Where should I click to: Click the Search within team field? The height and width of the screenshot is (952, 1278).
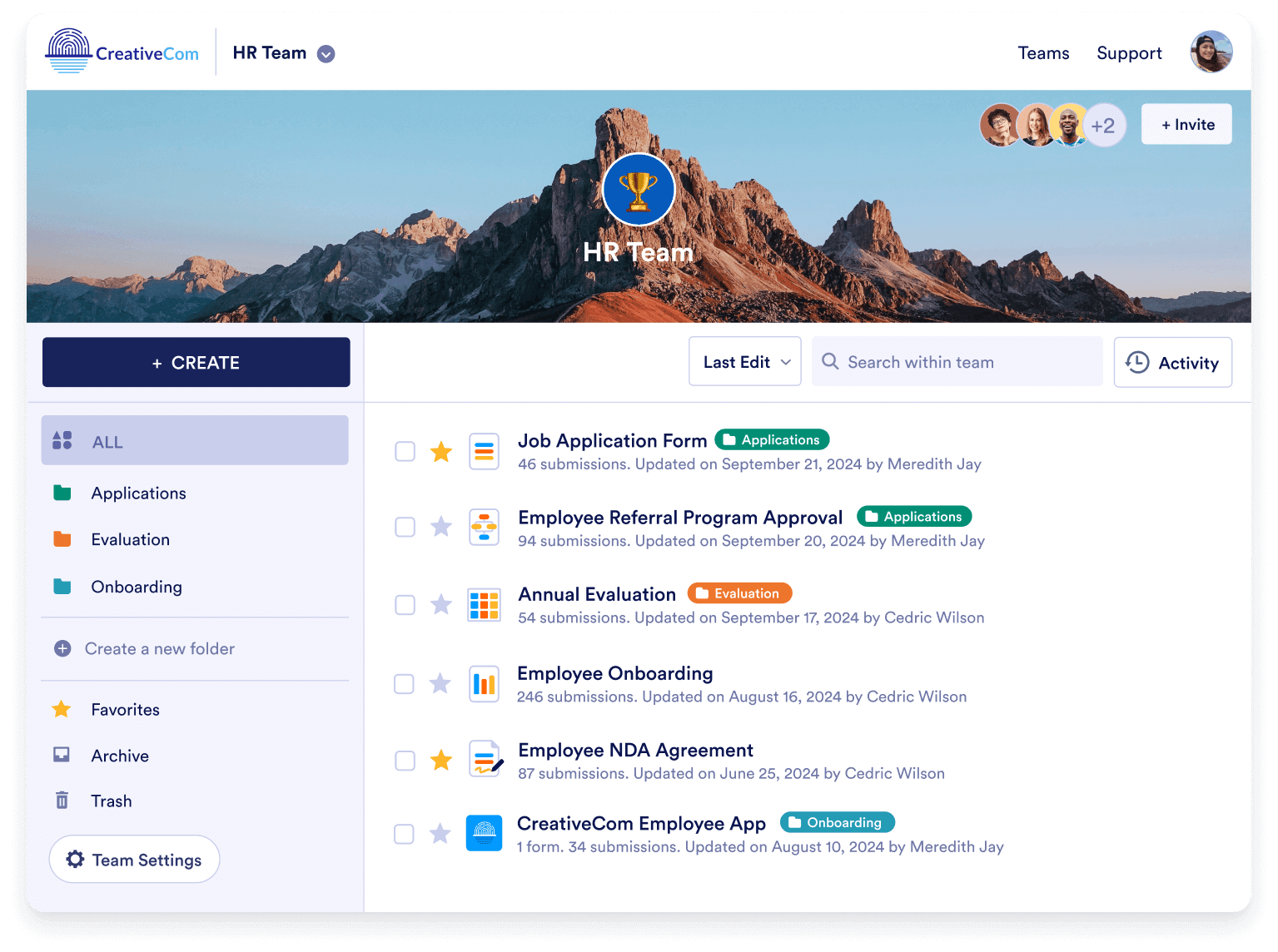(x=957, y=362)
